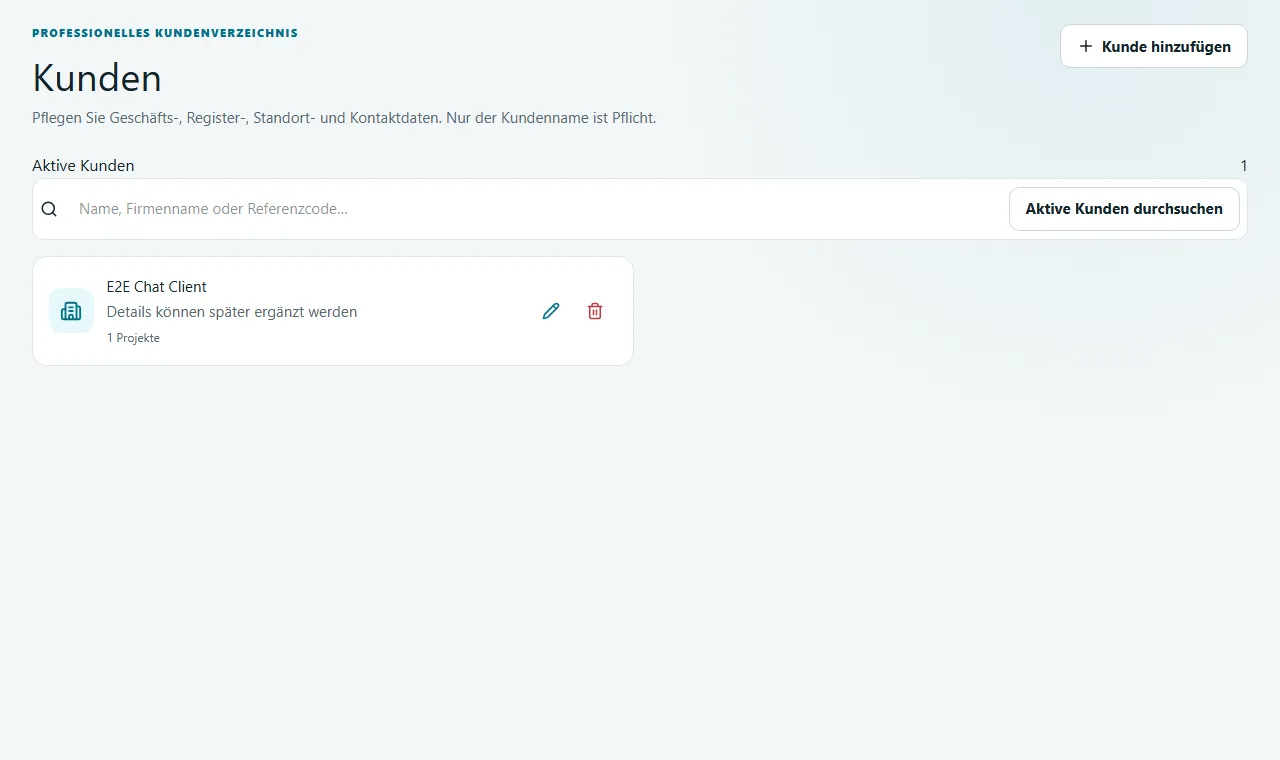1280x760 pixels.
Task: Edit E2E Chat Client with pencil icon
Action: [x=551, y=311]
